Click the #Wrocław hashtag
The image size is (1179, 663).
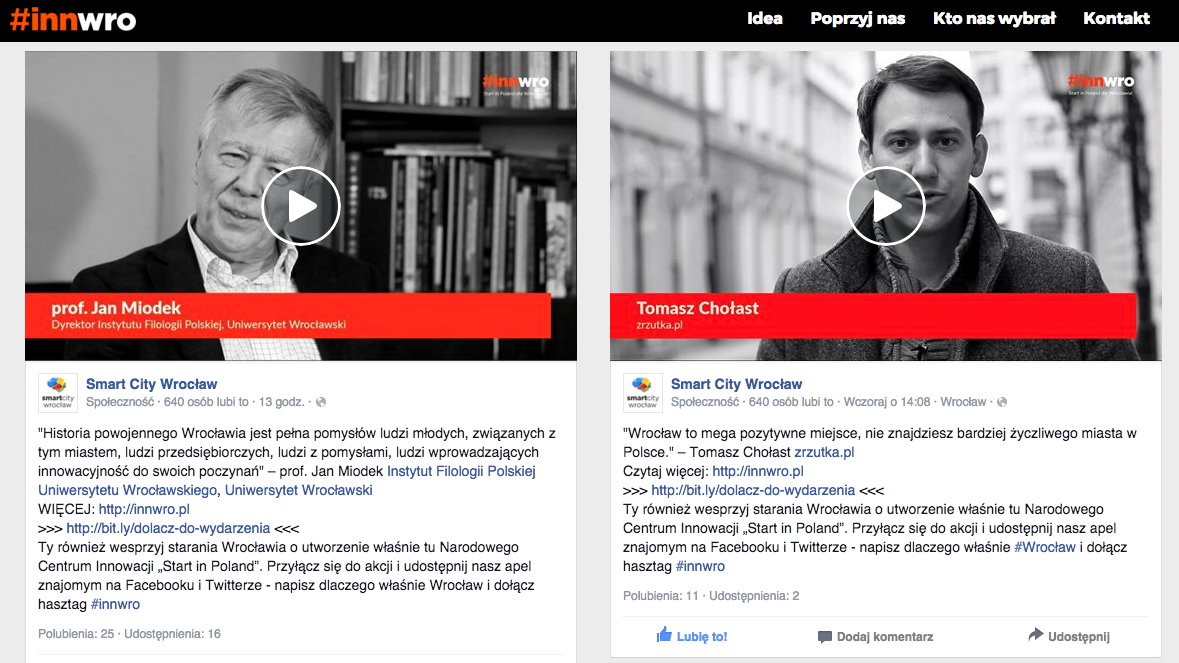coord(1044,547)
